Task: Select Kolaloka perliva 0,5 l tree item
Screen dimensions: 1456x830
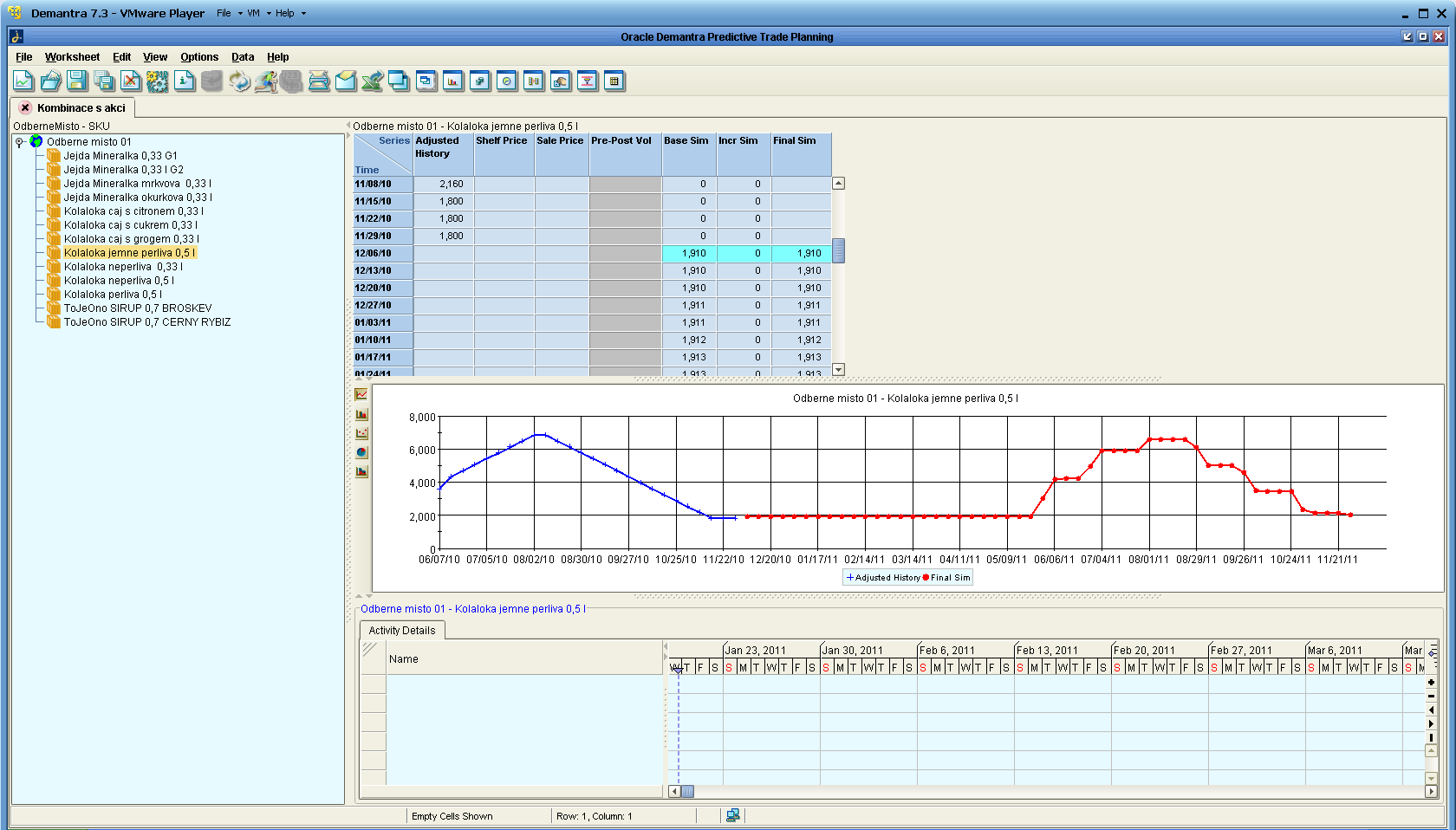Action: tap(113, 295)
